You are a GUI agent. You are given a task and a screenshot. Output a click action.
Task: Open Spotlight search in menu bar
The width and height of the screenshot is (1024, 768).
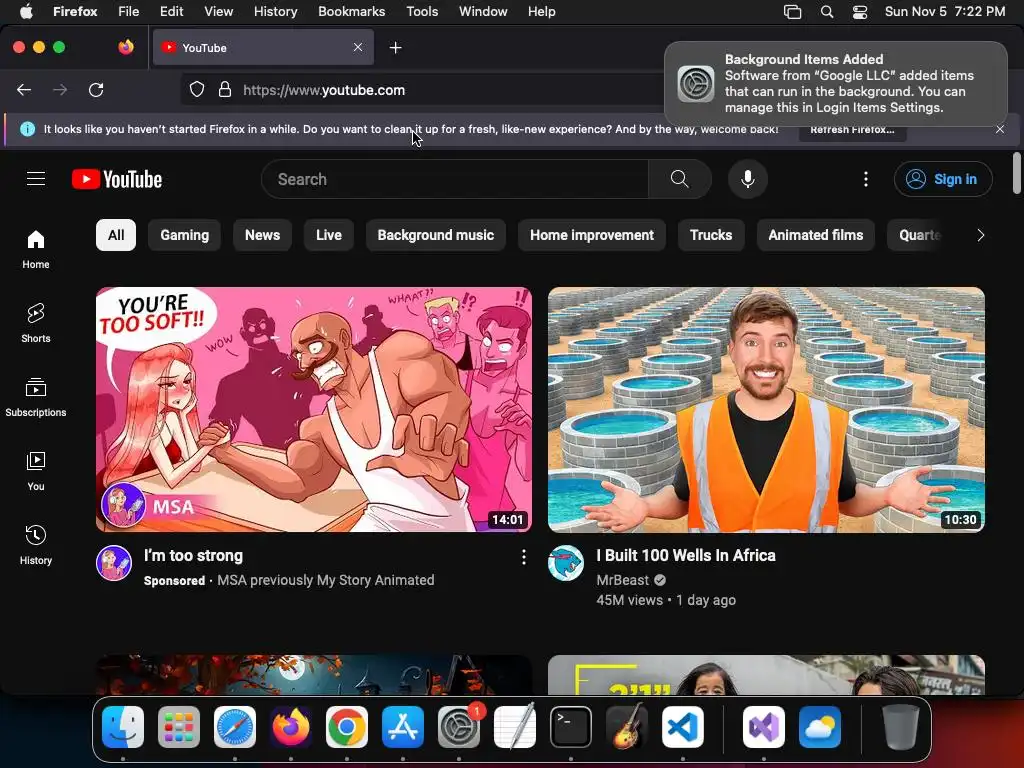tap(827, 12)
